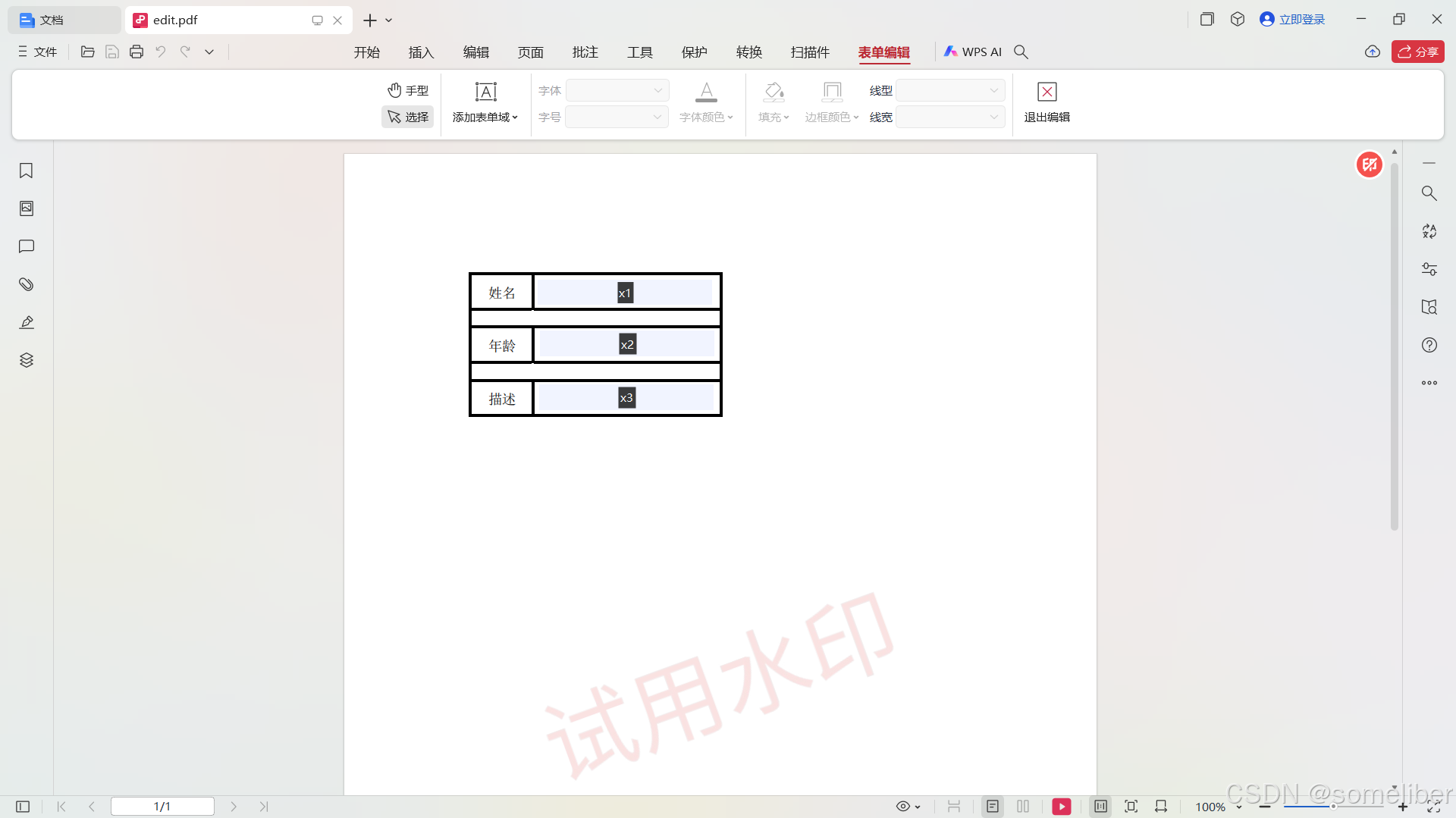The height and width of the screenshot is (818, 1456).
Task: Open the thumbnail panel in left sidebar
Action: coord(27,208)
